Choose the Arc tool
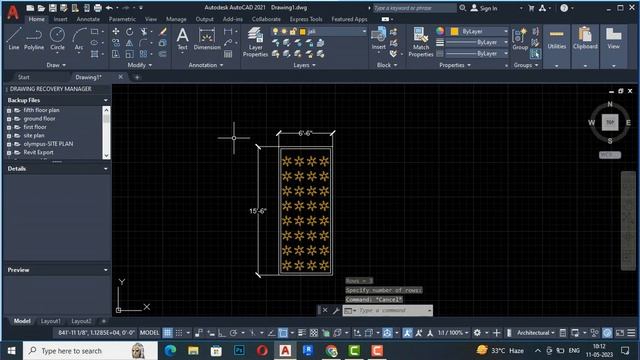The image size is (640, 360). [x=79, y=39]
